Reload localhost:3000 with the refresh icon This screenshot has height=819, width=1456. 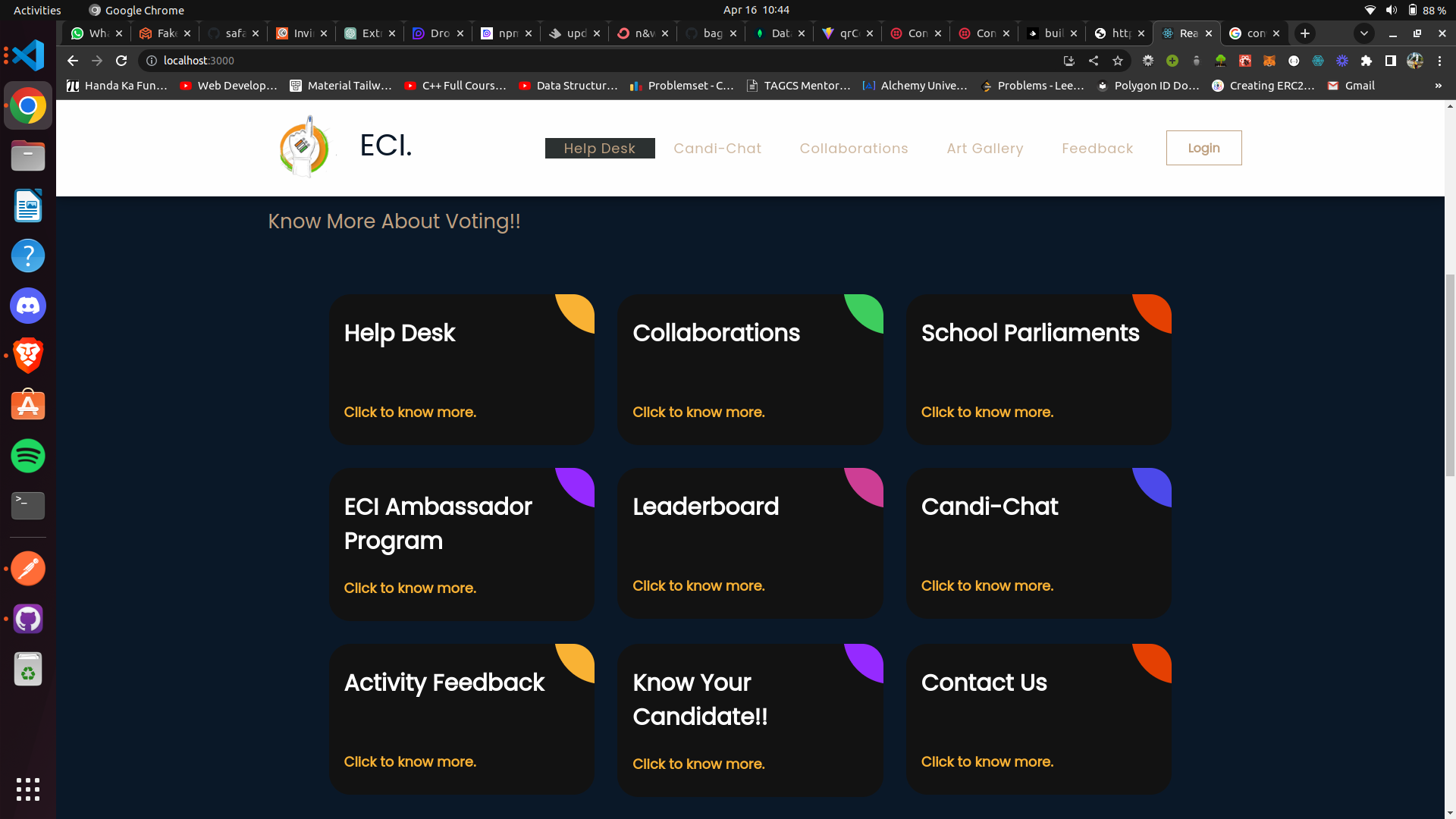[x=121, y=61]
